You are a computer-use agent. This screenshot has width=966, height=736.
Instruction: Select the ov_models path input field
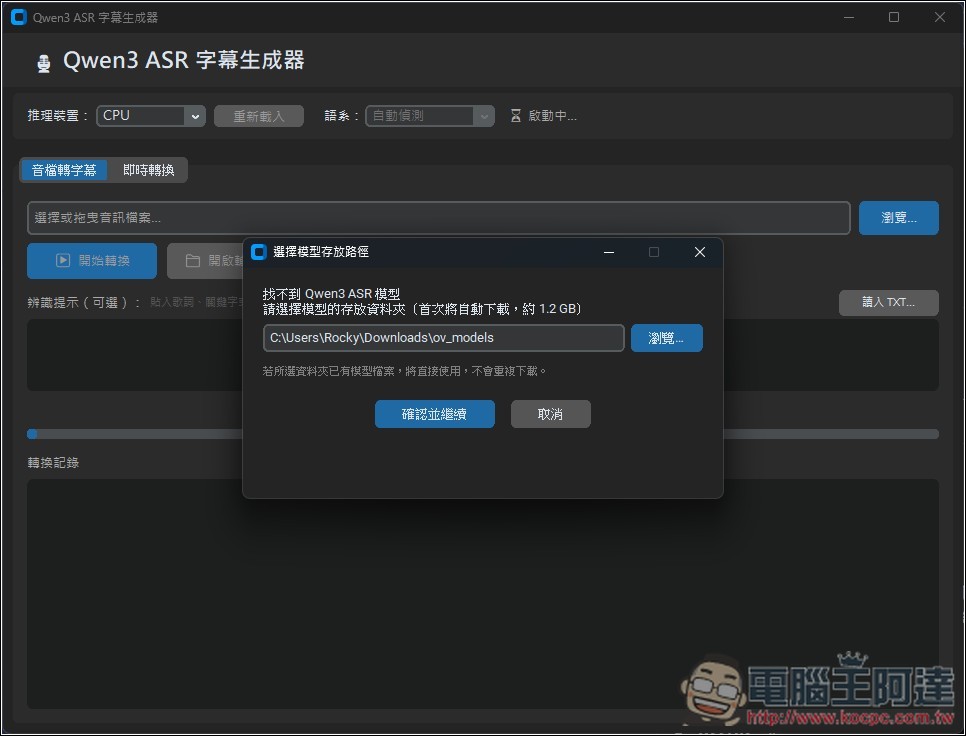pyautogui.click(x=444, y=338)
